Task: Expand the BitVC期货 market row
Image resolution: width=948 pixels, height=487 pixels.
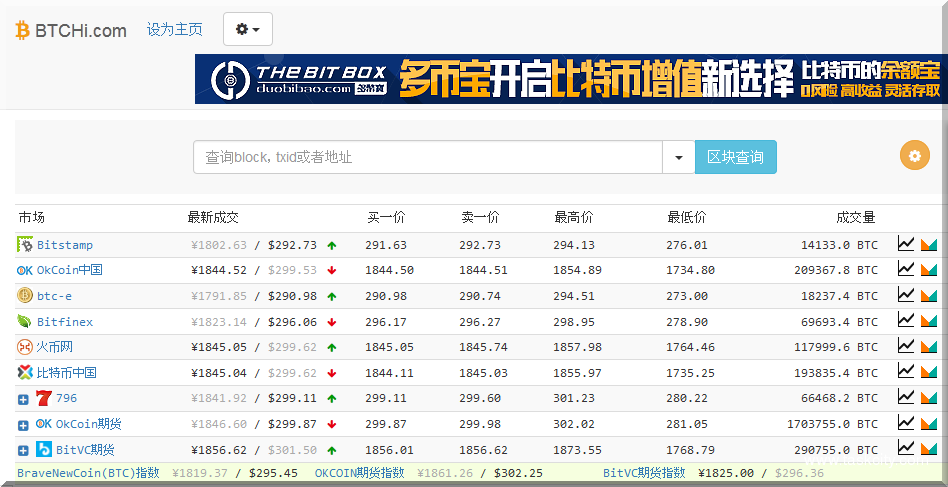Action: [x=23, y=451]
